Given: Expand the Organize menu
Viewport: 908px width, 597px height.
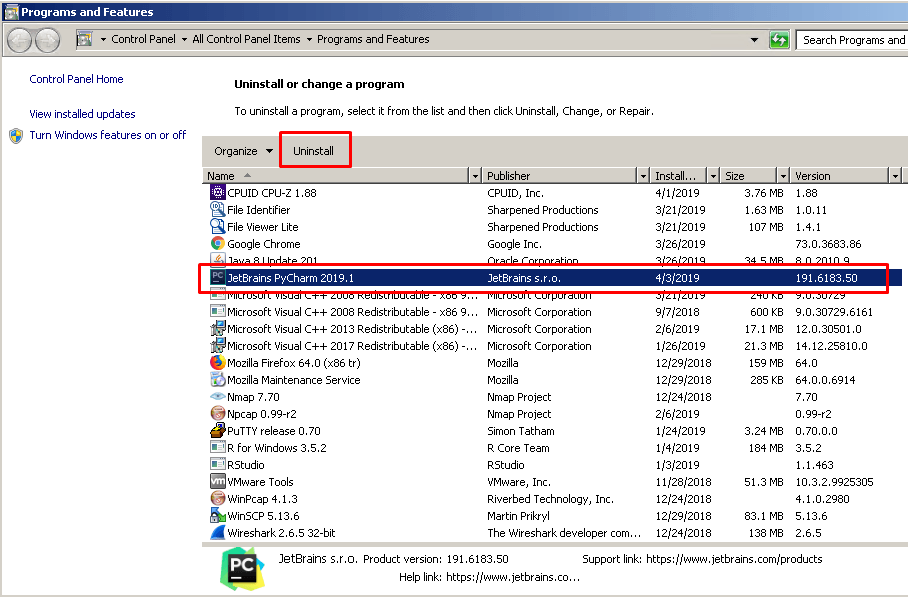Looking at the screenshot, I should 243,151.
